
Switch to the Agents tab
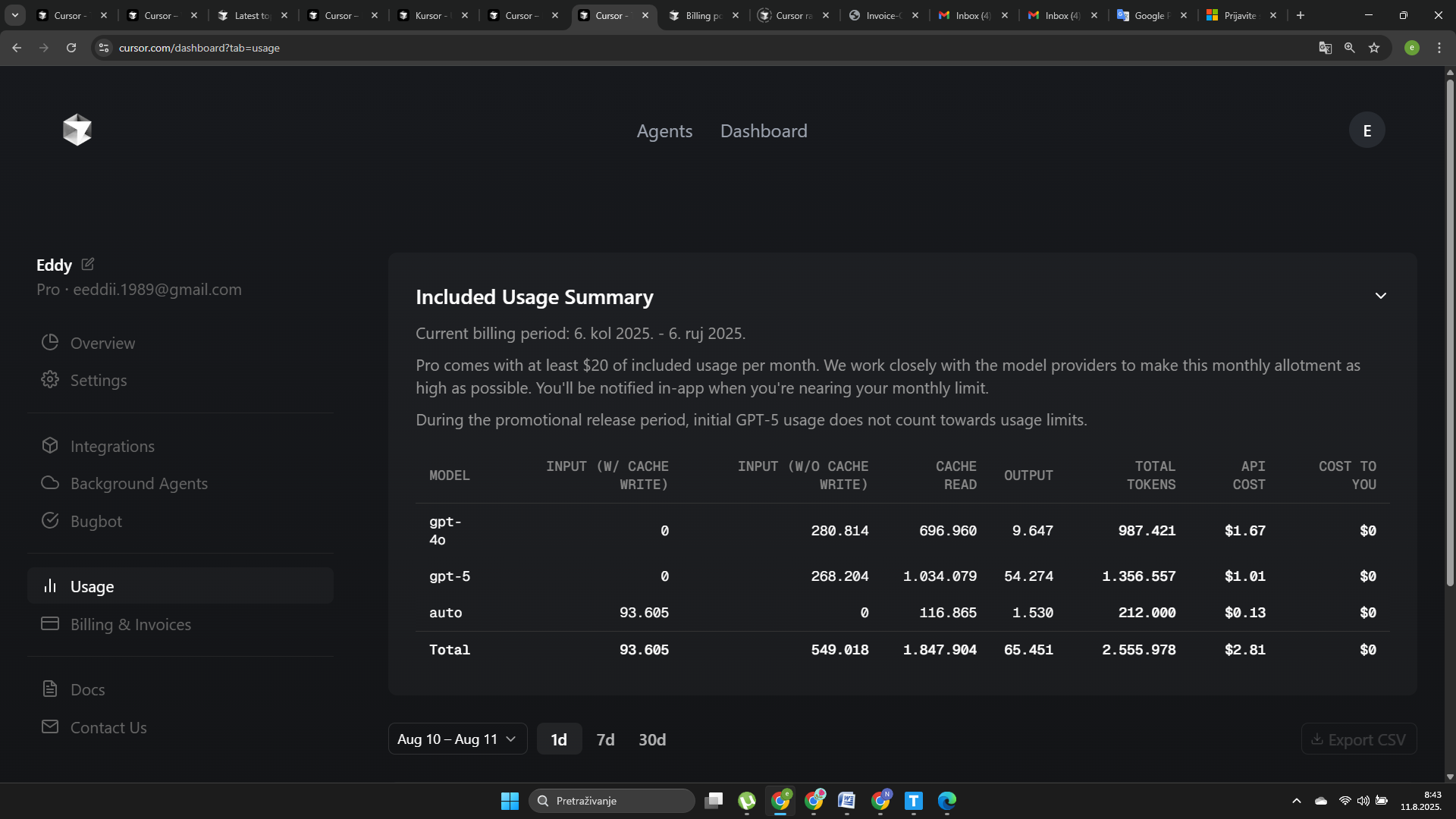click(664, 131)
